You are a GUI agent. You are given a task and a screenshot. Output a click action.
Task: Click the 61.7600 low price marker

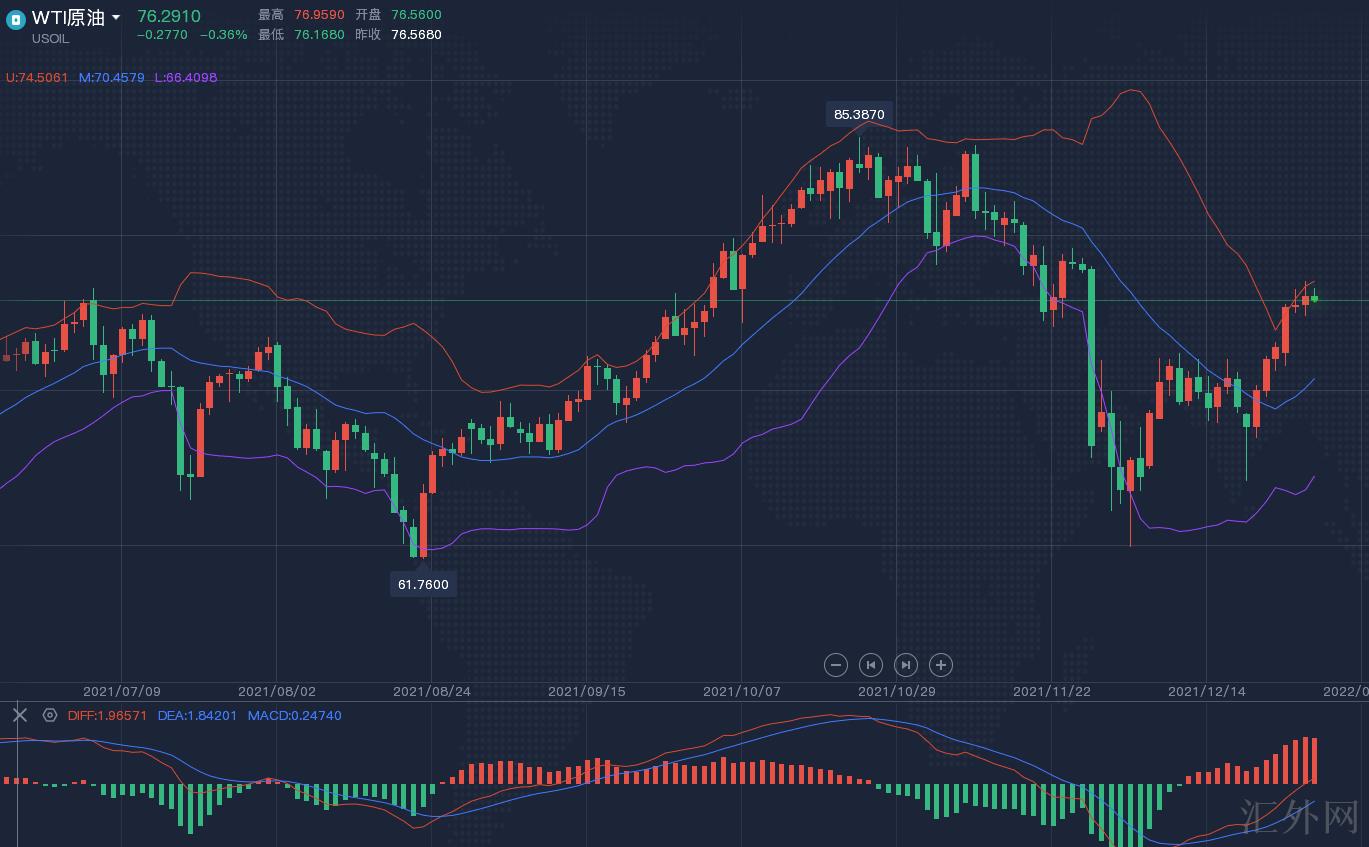tap(423, 584)
